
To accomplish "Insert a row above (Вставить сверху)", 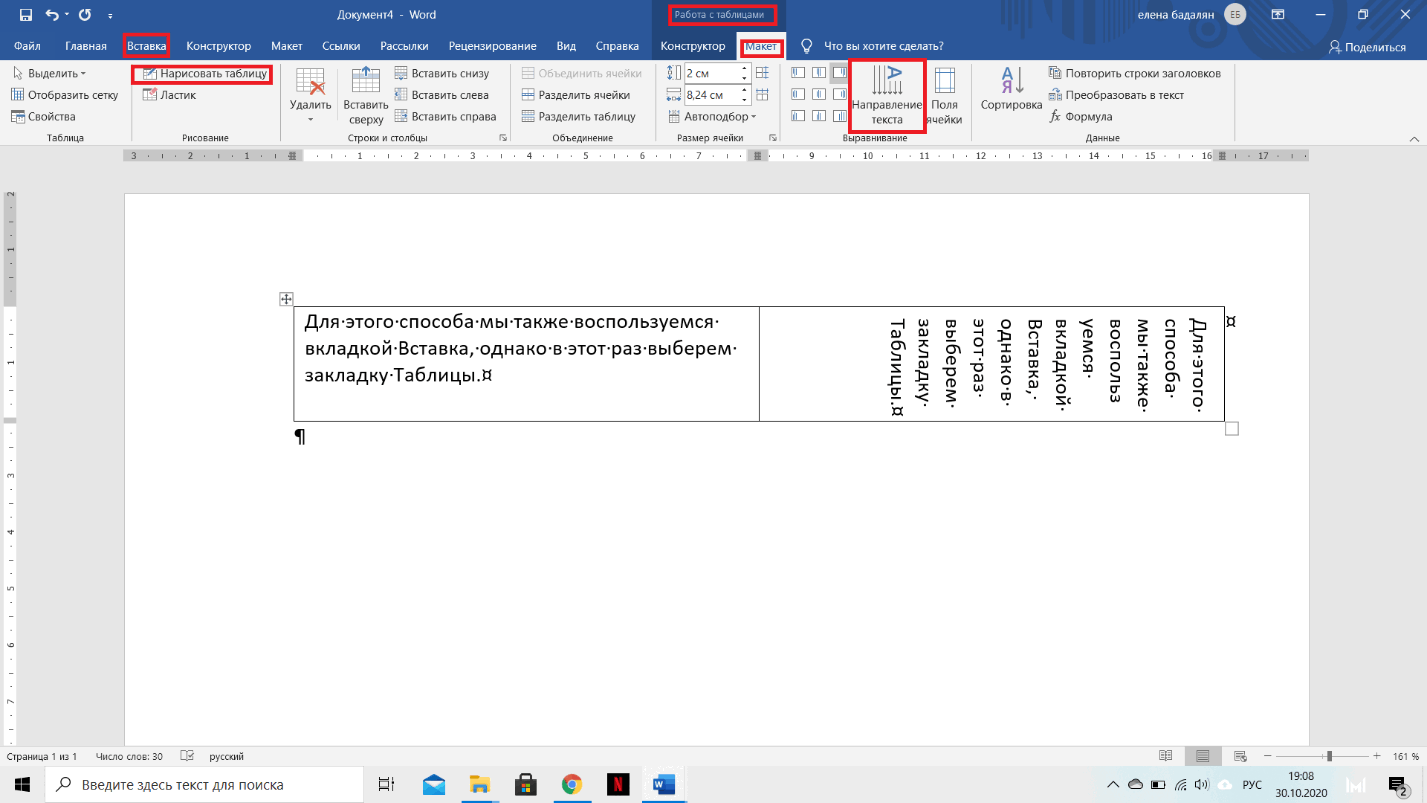I will [366, 96].
